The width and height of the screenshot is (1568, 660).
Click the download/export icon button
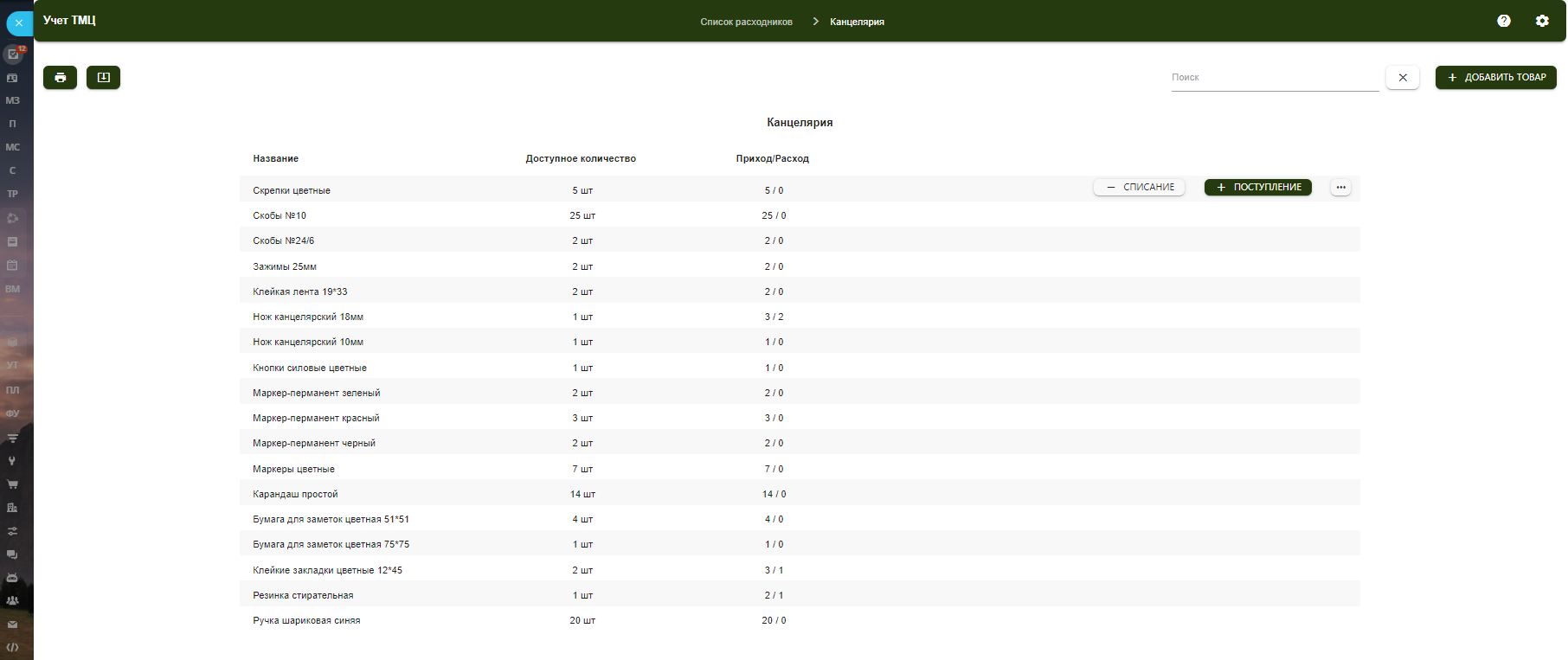pyautogui.click(x=103, y=78)
